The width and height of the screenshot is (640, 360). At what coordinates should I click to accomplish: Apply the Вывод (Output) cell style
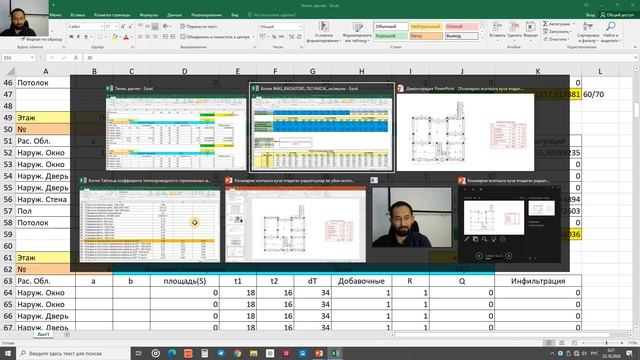tap(461, 36)
